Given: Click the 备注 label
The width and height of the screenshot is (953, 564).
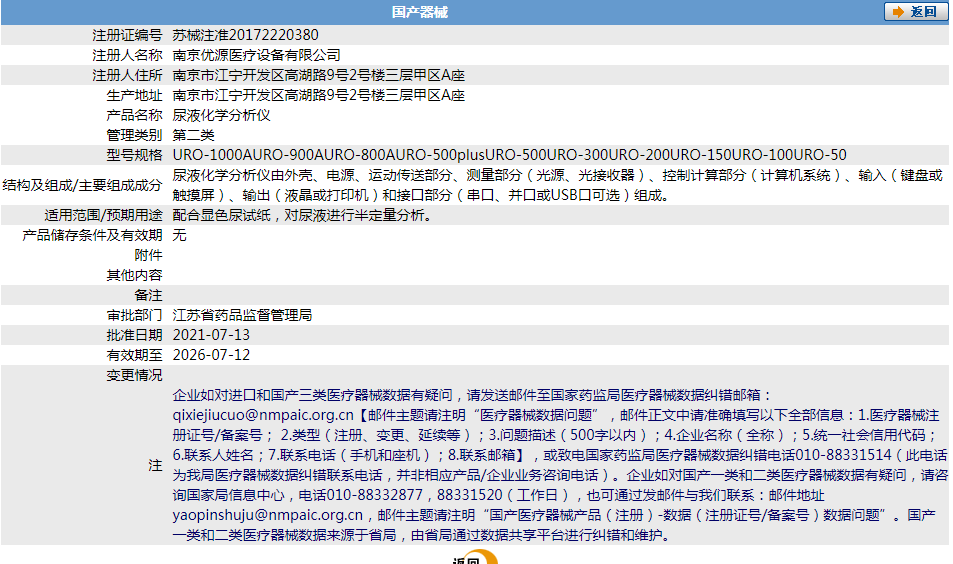Looking at the screenshot, I should click(x=148, y=295).
